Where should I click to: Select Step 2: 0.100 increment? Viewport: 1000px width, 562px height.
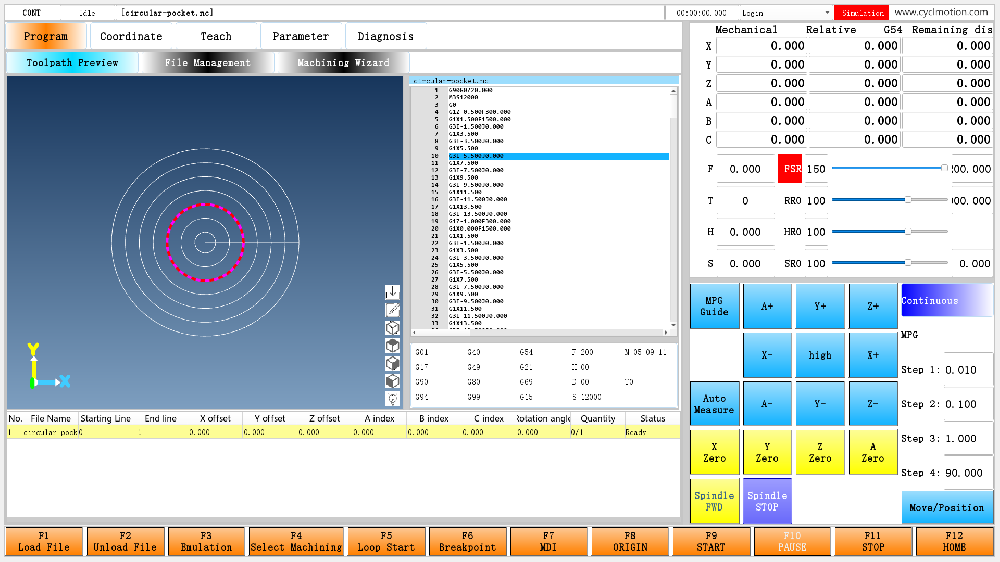(x=946, y=404)
